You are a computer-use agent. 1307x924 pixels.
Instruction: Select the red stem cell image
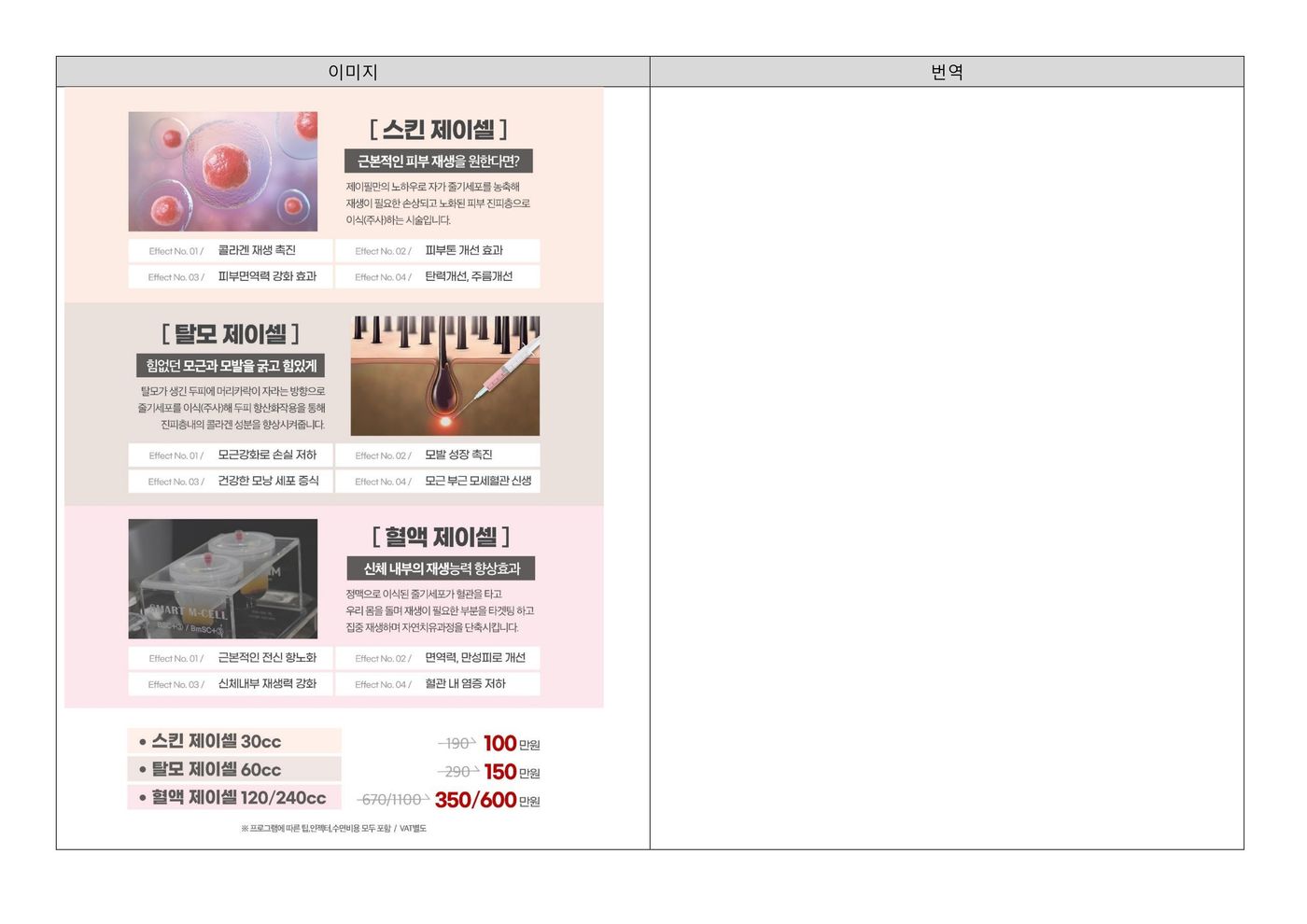tap(223, 172)
